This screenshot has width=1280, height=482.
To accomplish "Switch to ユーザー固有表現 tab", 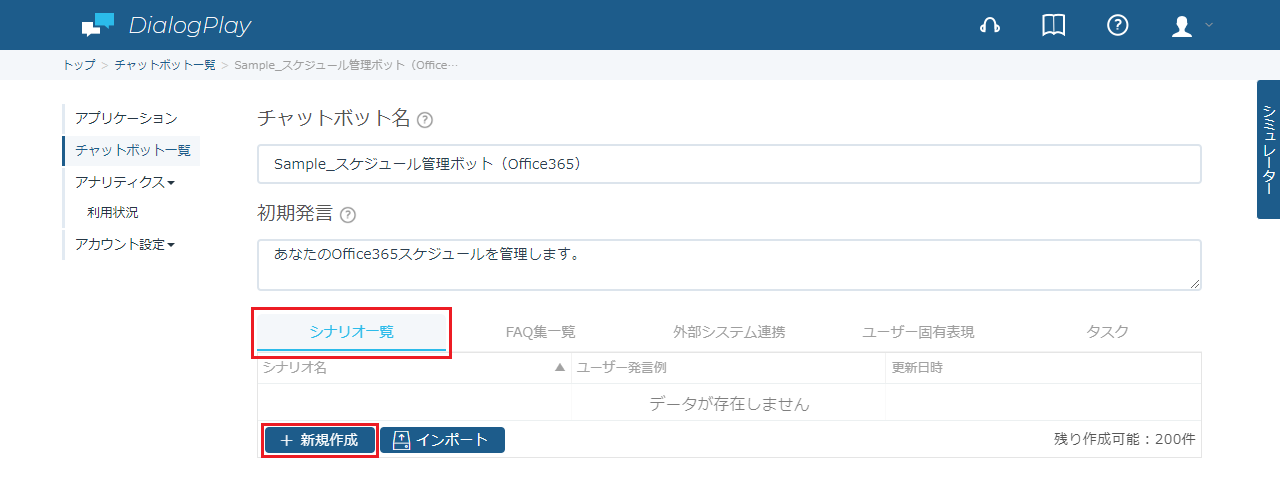I will point(918,332).
